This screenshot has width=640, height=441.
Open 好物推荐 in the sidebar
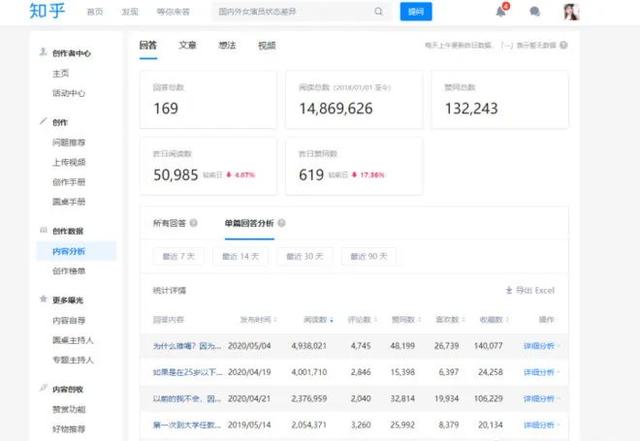point(69,429)
